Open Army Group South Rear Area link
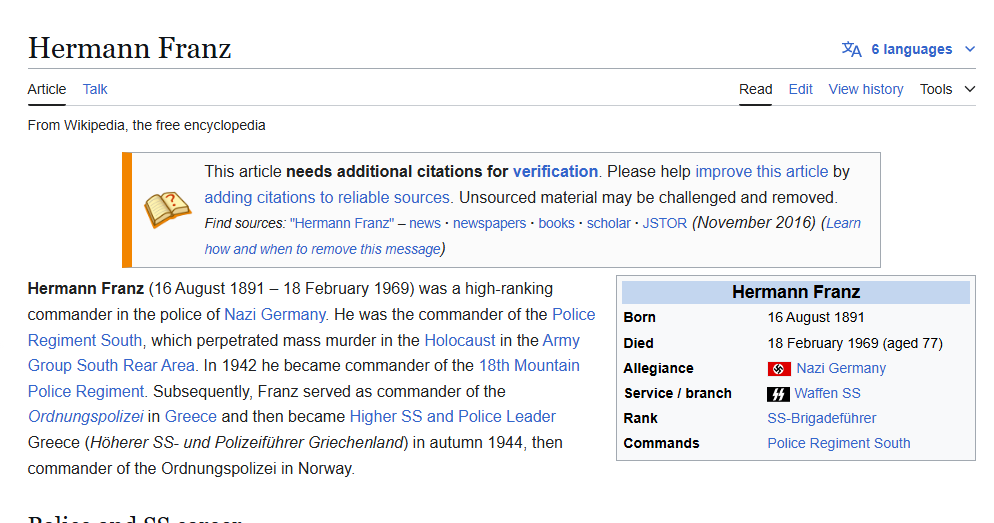The width and height of the screenshot is (994, 523). 111,366
